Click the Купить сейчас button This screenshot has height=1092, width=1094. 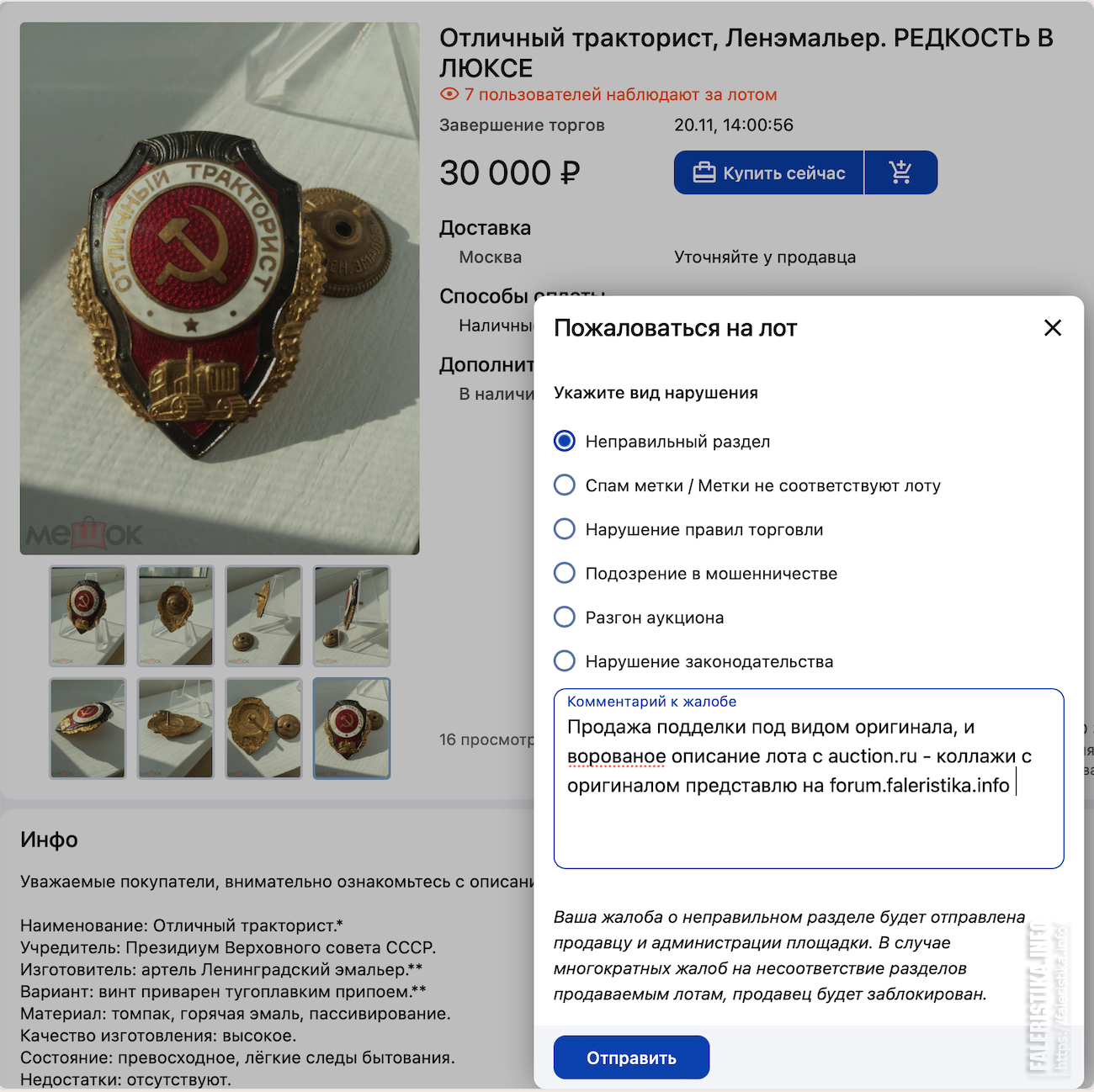tap(769, 172)
